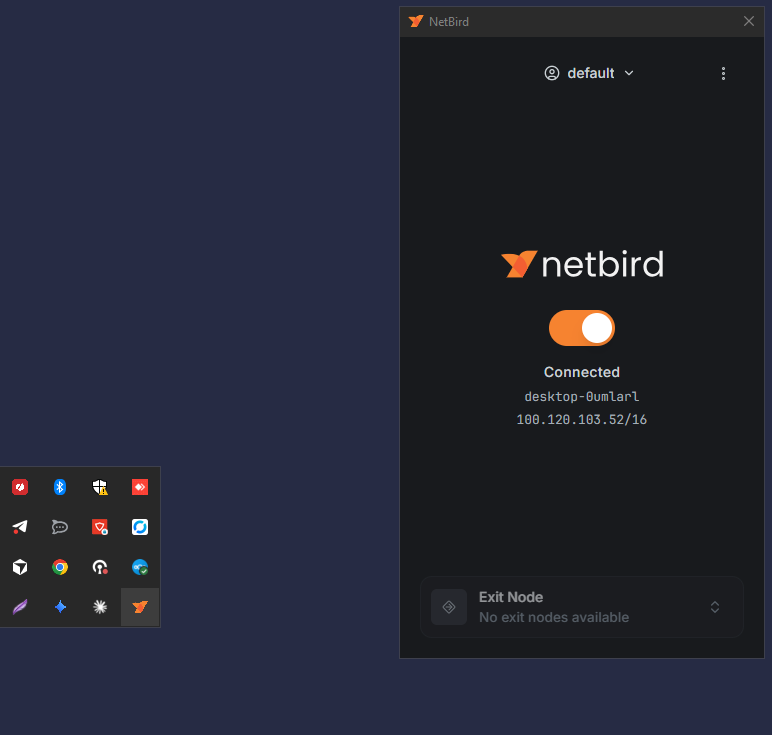Click the NetBird logo in title bar

pyautogui.click(x=416, y=21)
